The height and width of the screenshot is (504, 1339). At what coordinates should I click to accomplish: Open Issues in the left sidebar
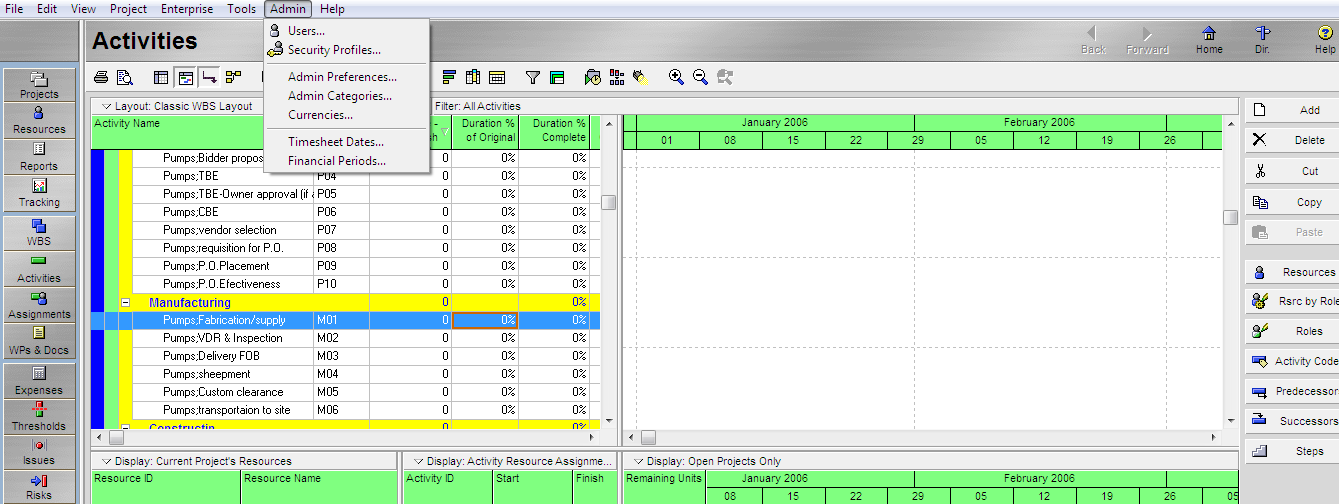click(40, 452)
